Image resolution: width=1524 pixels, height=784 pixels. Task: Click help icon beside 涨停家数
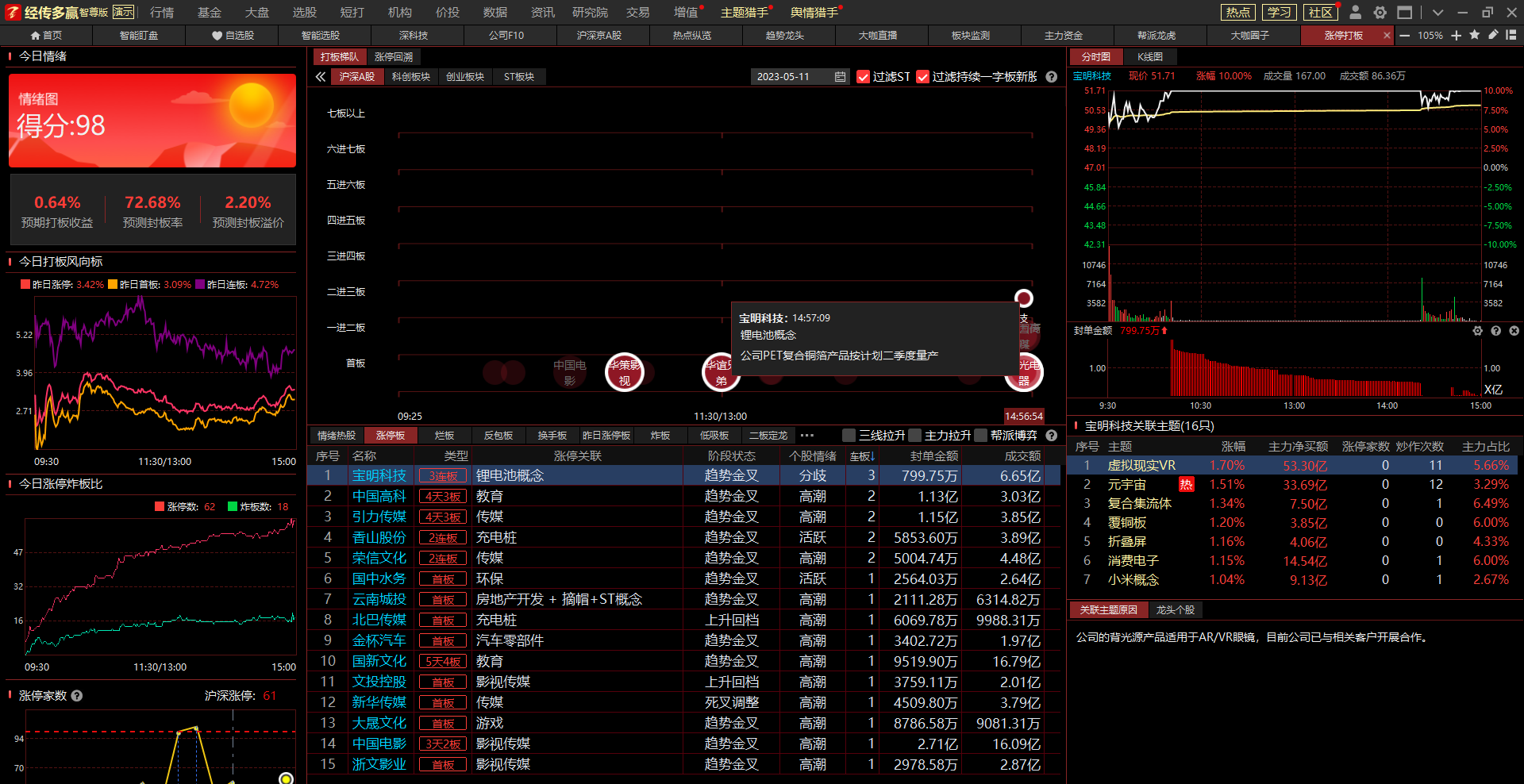[77, 696]
